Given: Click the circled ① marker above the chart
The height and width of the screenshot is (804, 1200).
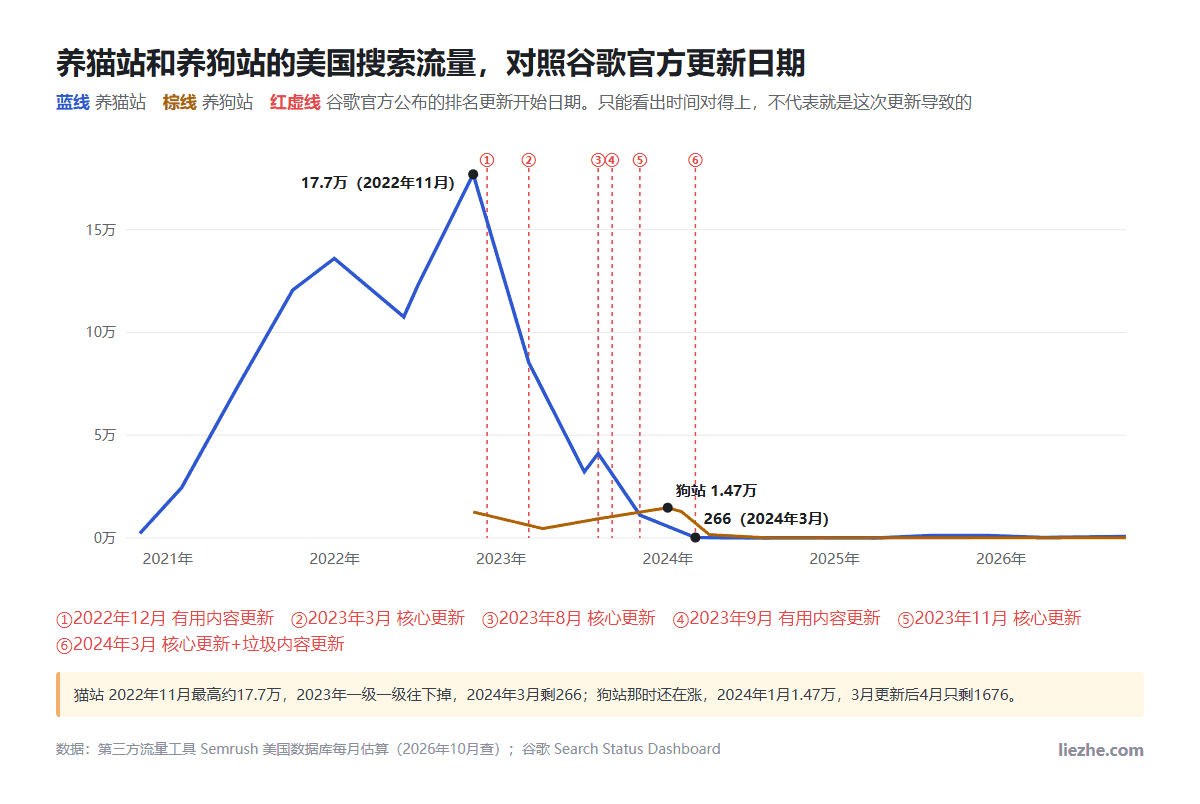Looking at the screenshot, I should point(487,159).
